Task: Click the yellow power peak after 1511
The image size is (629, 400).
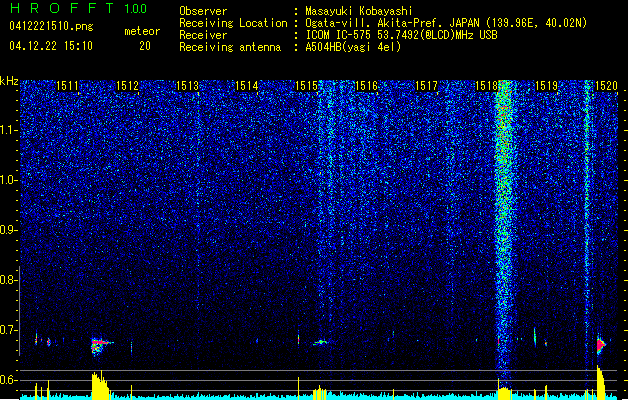Action: click(100, 385)
